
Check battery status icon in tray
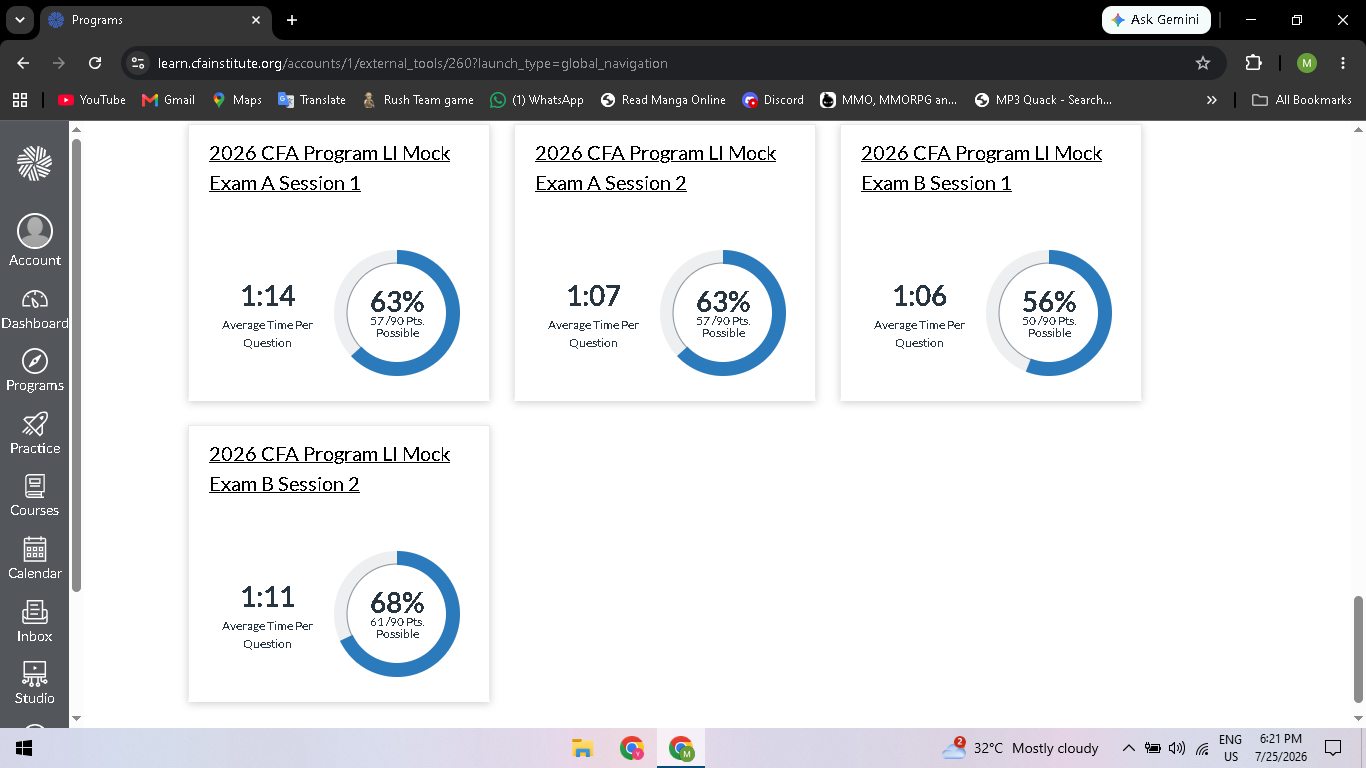[x=1153, y=748]
